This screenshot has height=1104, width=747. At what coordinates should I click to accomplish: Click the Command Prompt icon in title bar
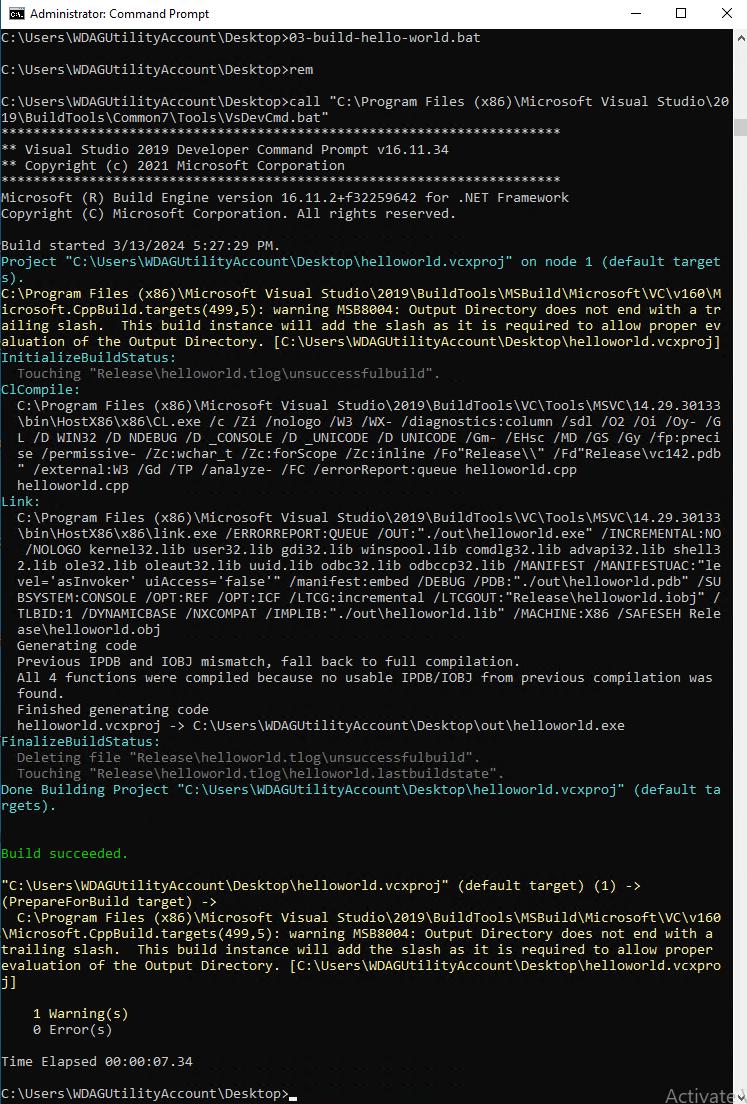(x=16, y=14)
